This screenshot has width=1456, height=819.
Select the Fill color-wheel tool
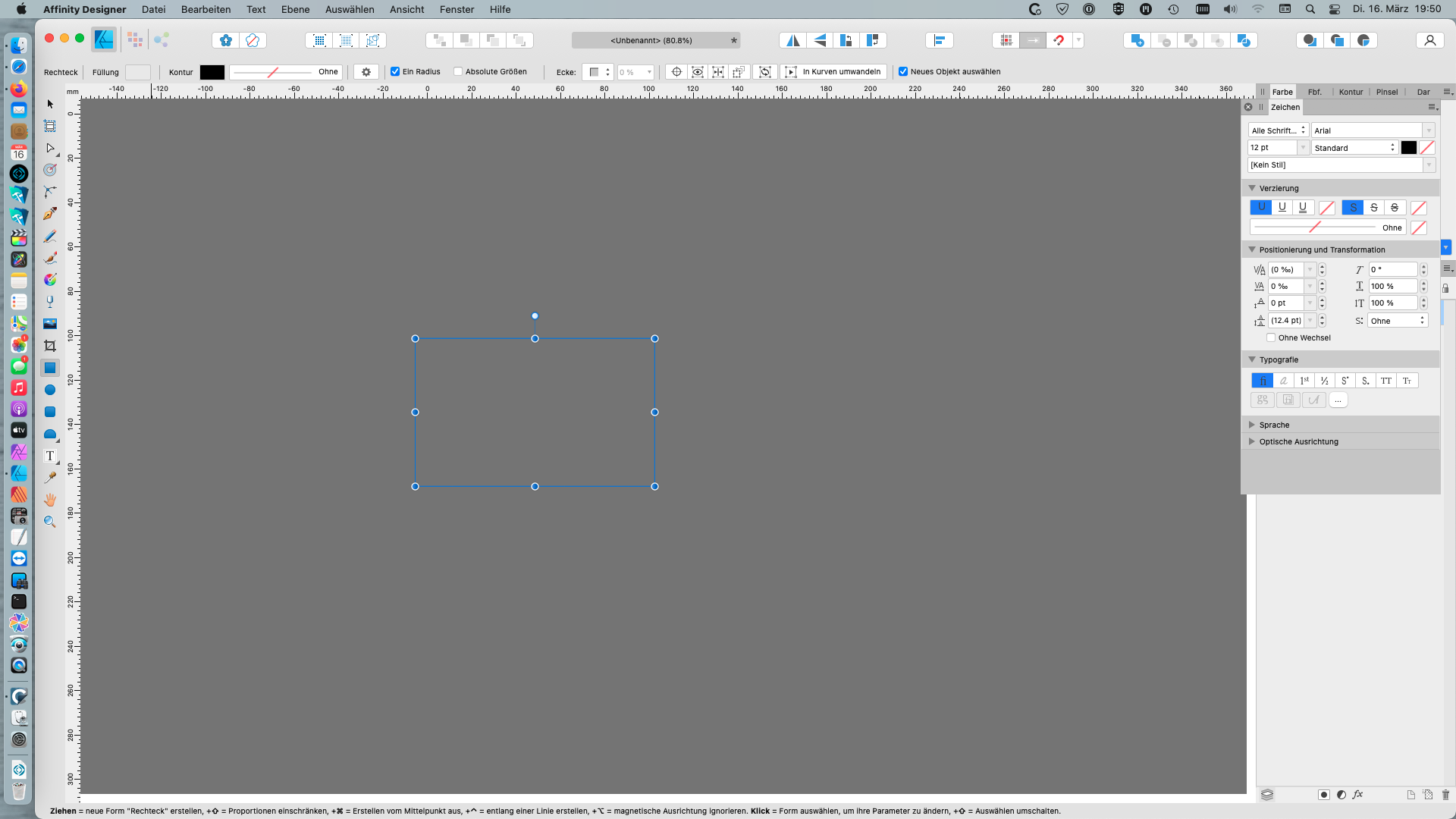(x=50, y=280)
